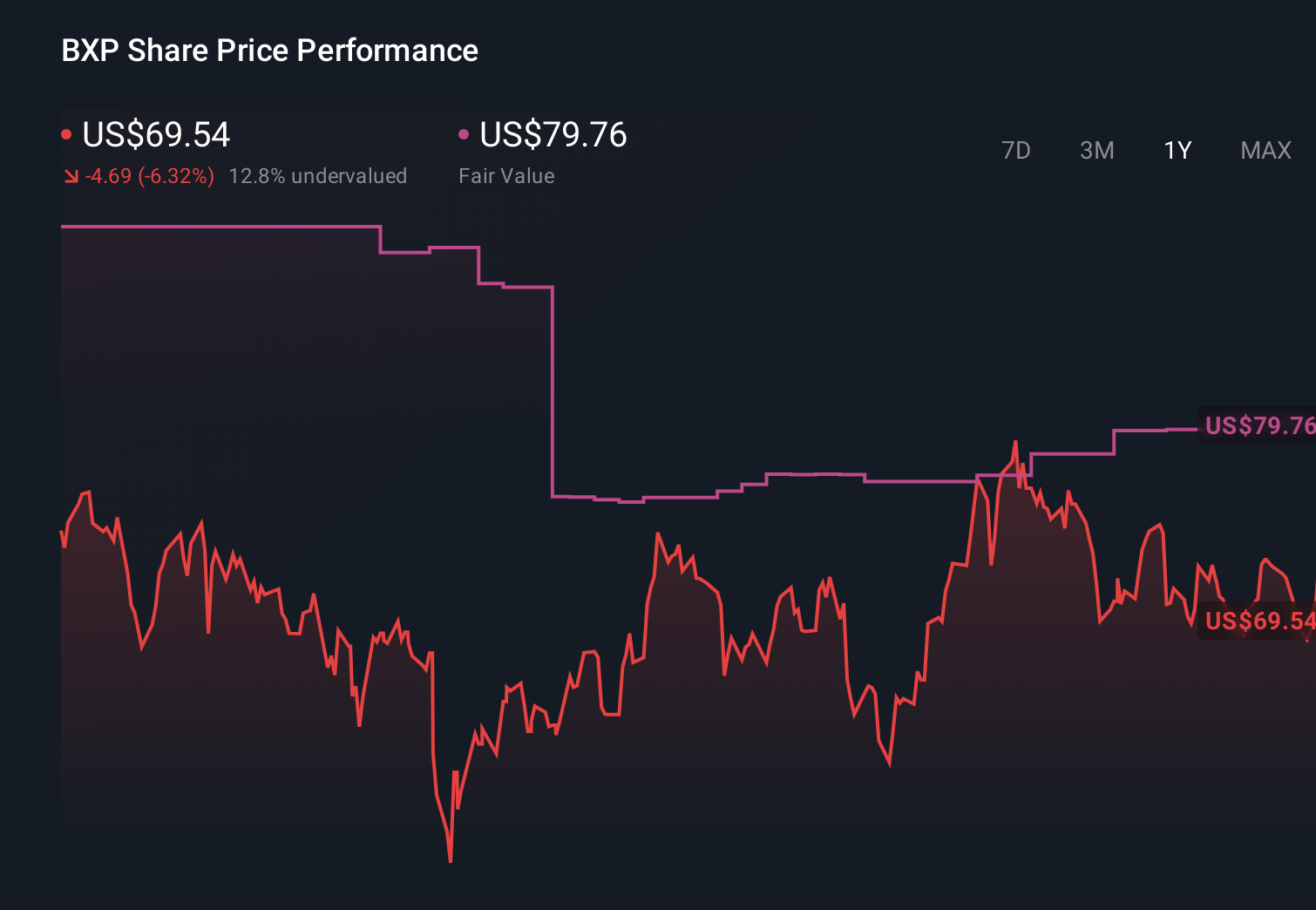
Task: Switch time range to 7D
Action: click(1016, 150)
